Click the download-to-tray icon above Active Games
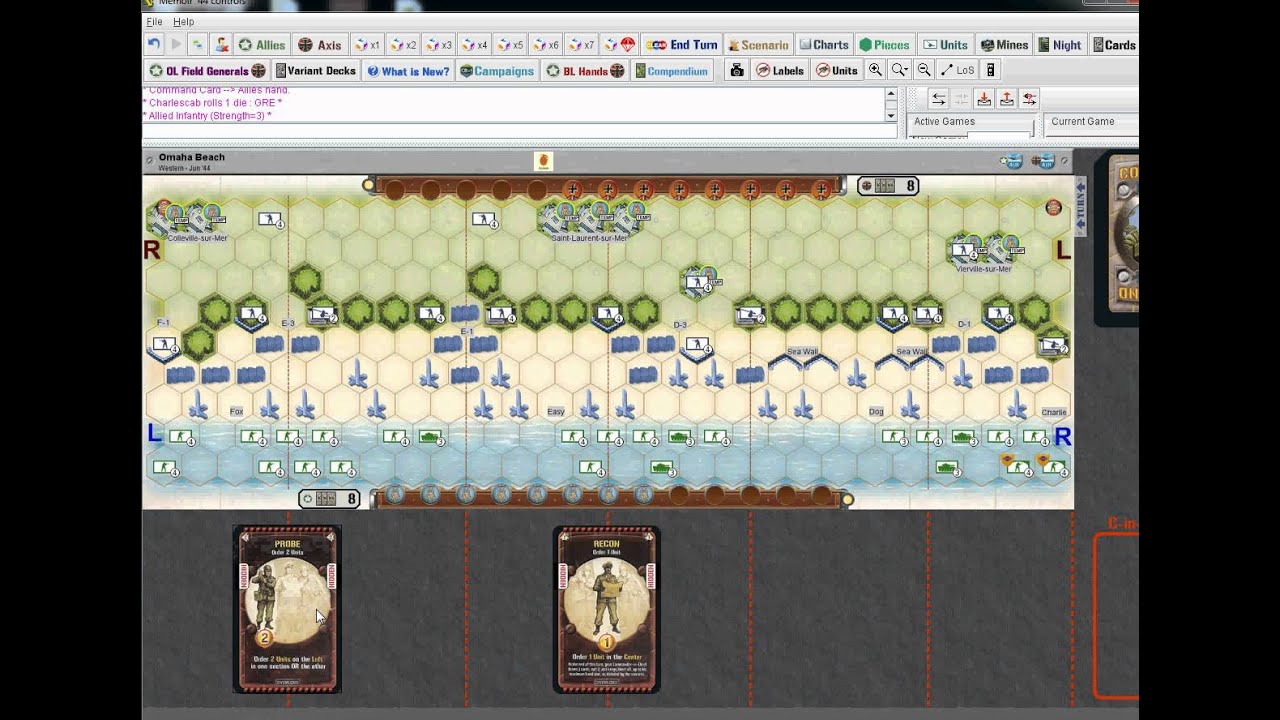This screenshot has height=720, width=1280. point(984,98)
